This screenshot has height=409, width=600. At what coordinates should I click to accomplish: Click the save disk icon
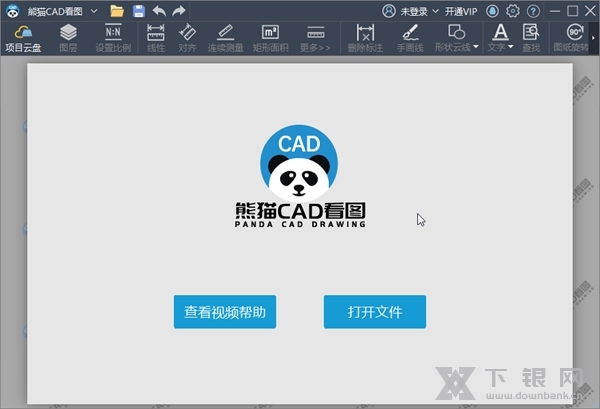click(139, 11)
